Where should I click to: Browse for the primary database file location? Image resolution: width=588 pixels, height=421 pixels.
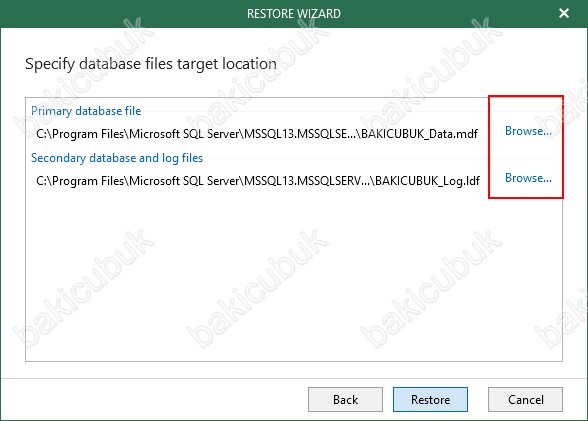(528, 131)
